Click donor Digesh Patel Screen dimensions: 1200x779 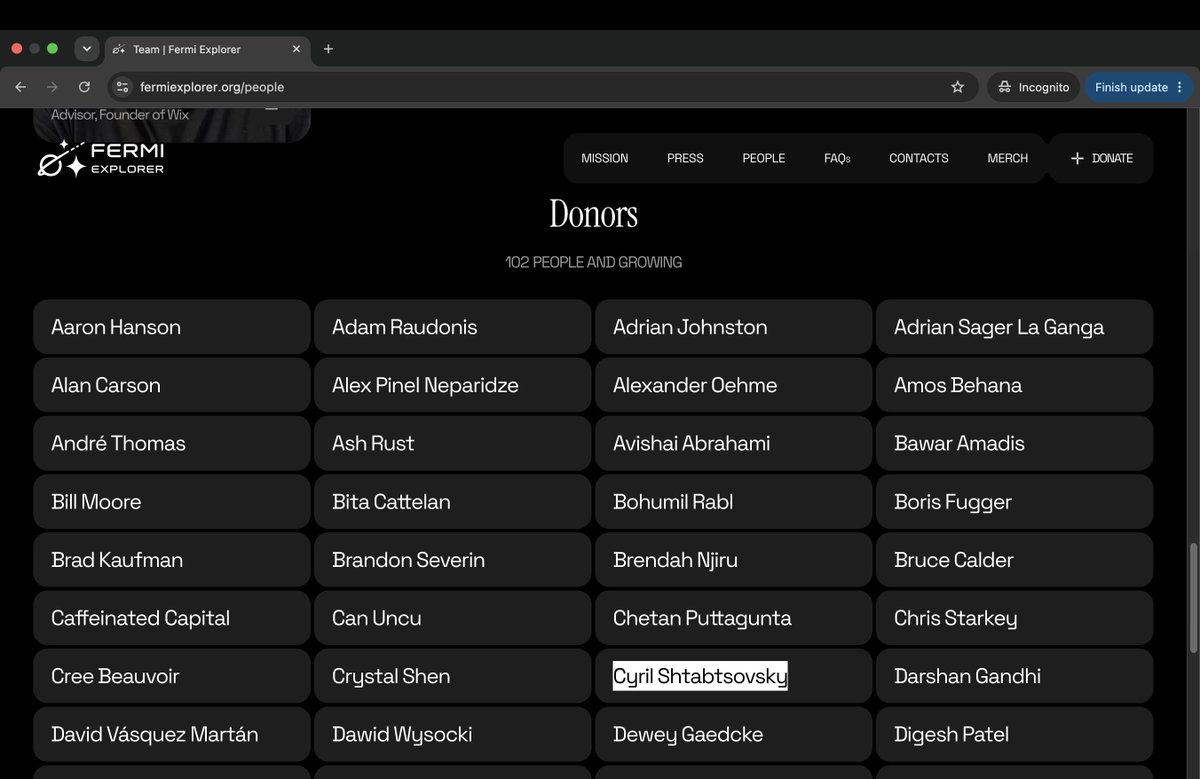[1015, 734]
